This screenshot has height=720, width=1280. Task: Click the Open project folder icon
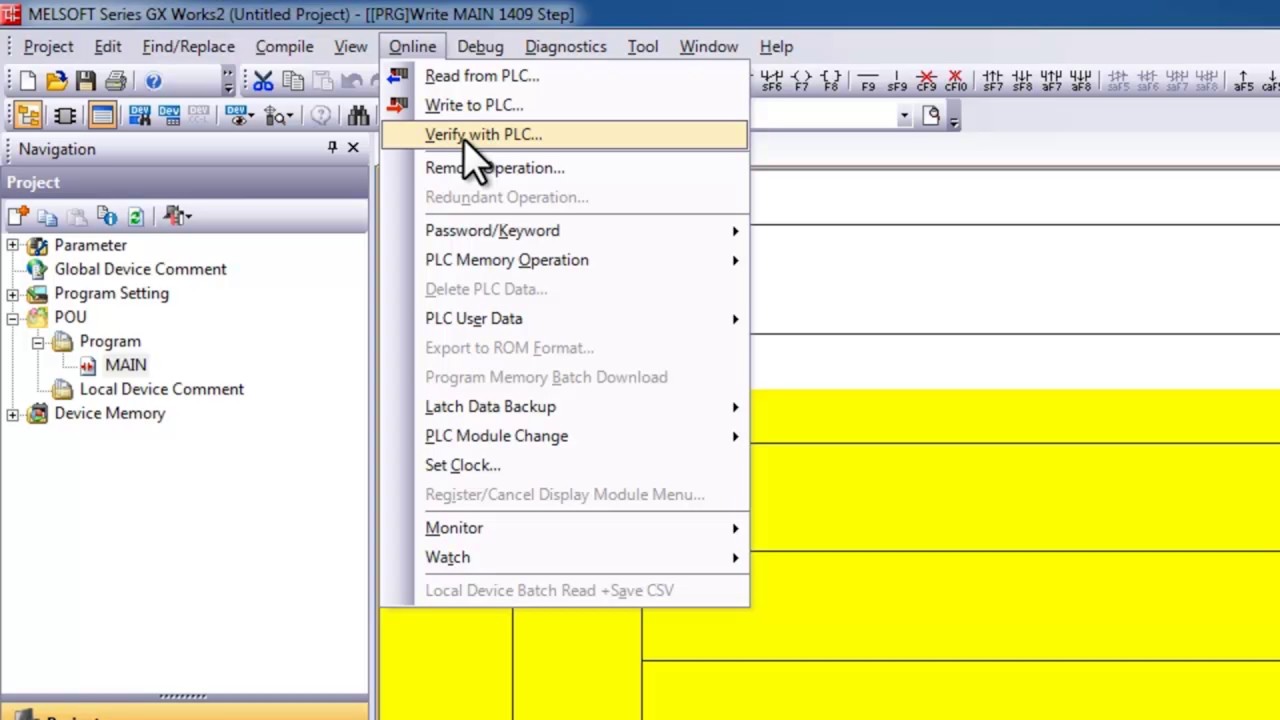point(56,81)
